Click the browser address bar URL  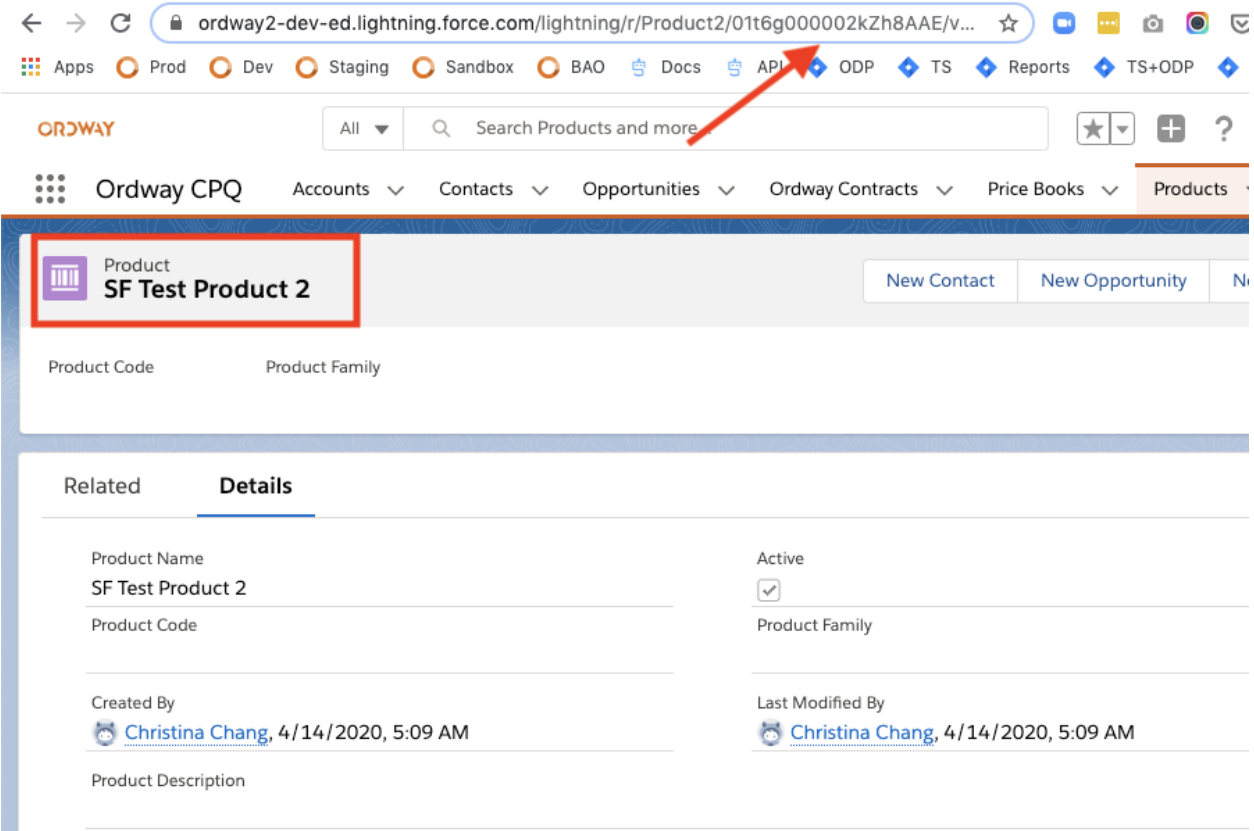[585, 23]
